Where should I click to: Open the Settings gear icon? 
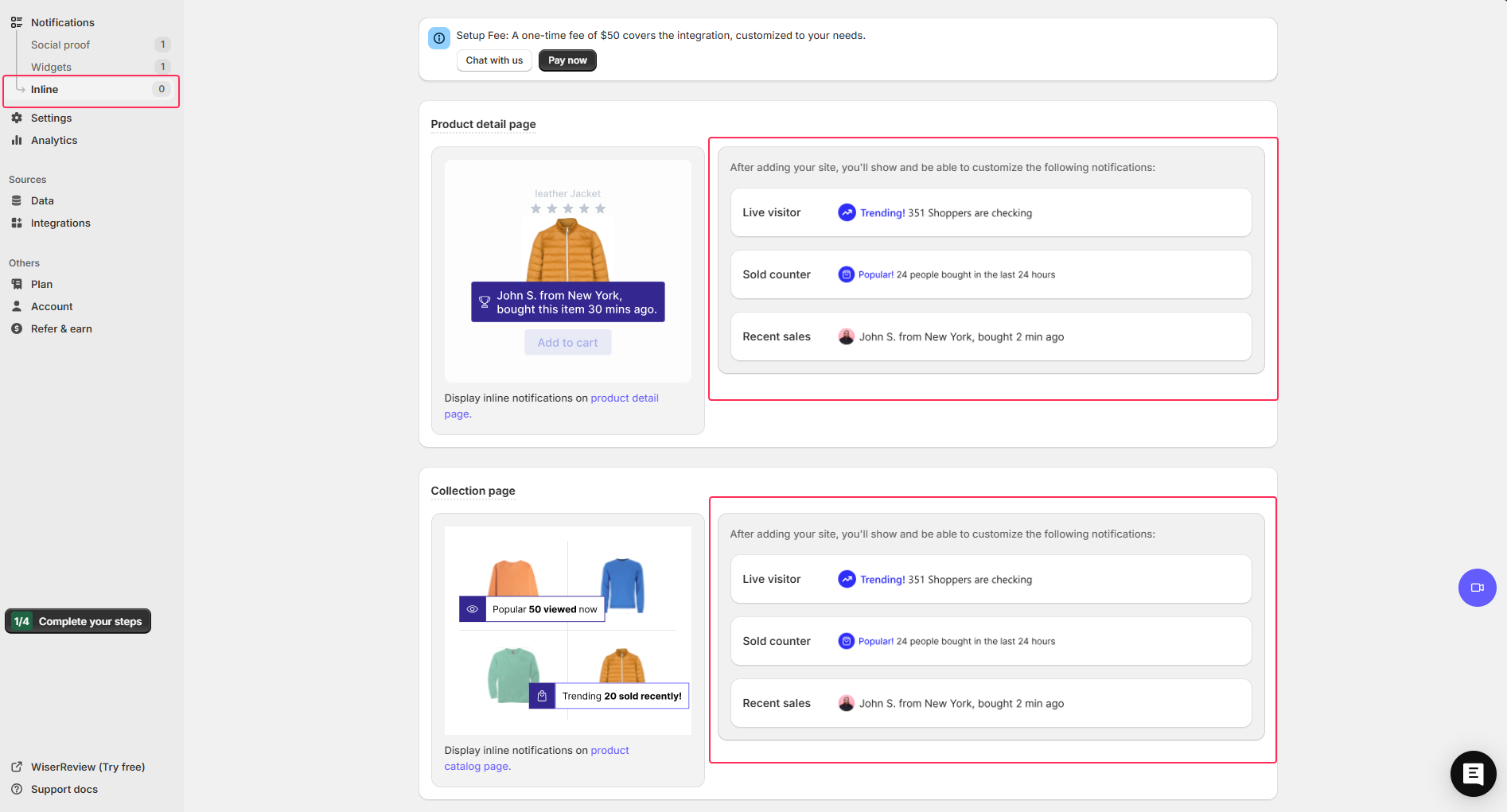click(17, 118)
